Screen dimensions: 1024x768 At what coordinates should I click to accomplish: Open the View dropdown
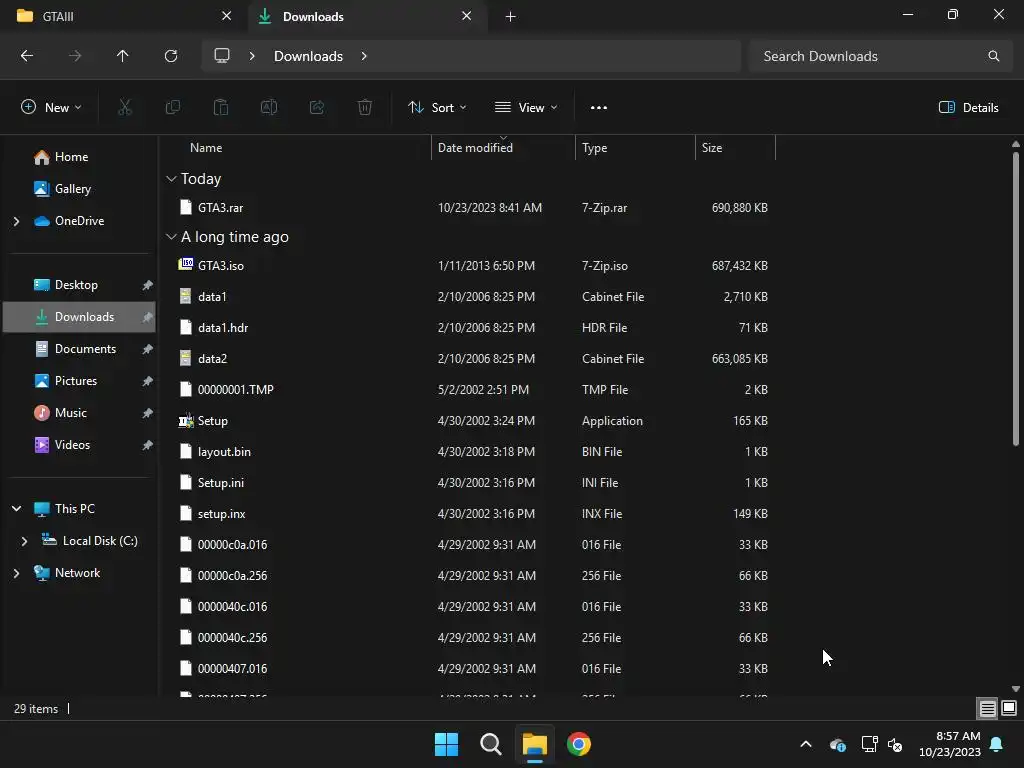click(526, 108)
